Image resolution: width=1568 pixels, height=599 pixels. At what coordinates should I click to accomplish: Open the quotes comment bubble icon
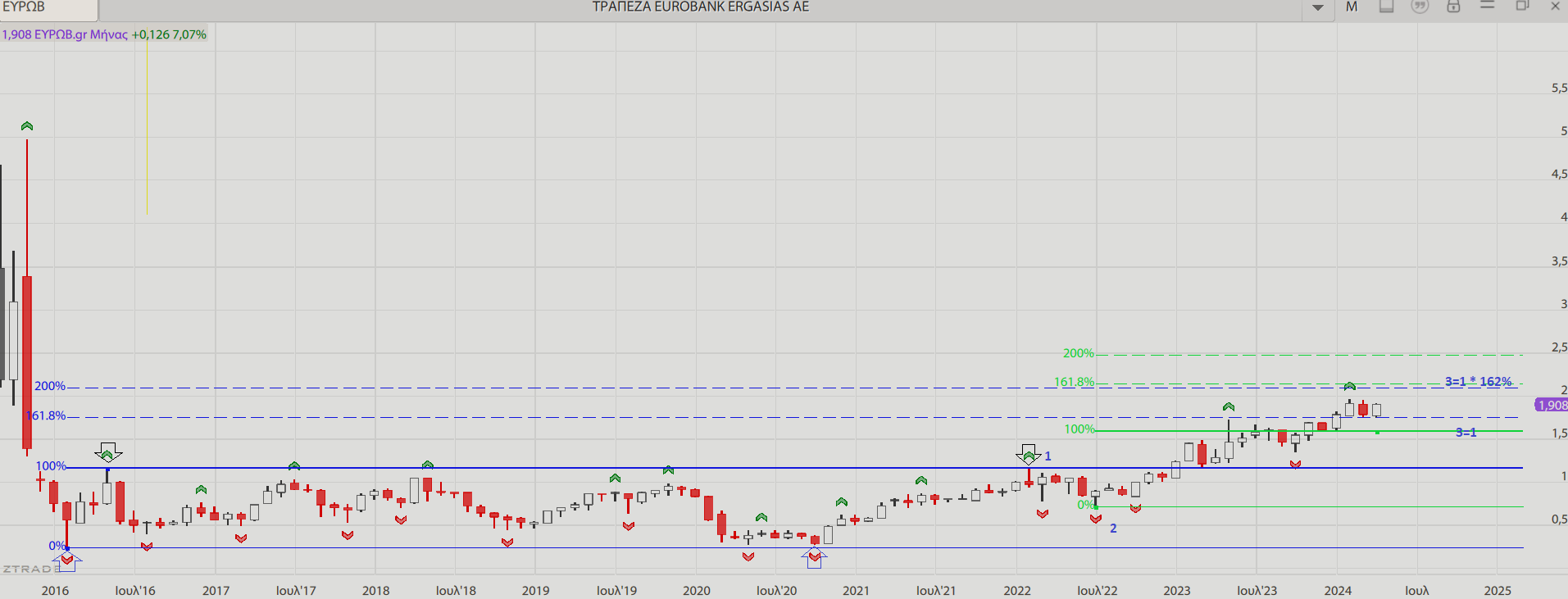1420,7
